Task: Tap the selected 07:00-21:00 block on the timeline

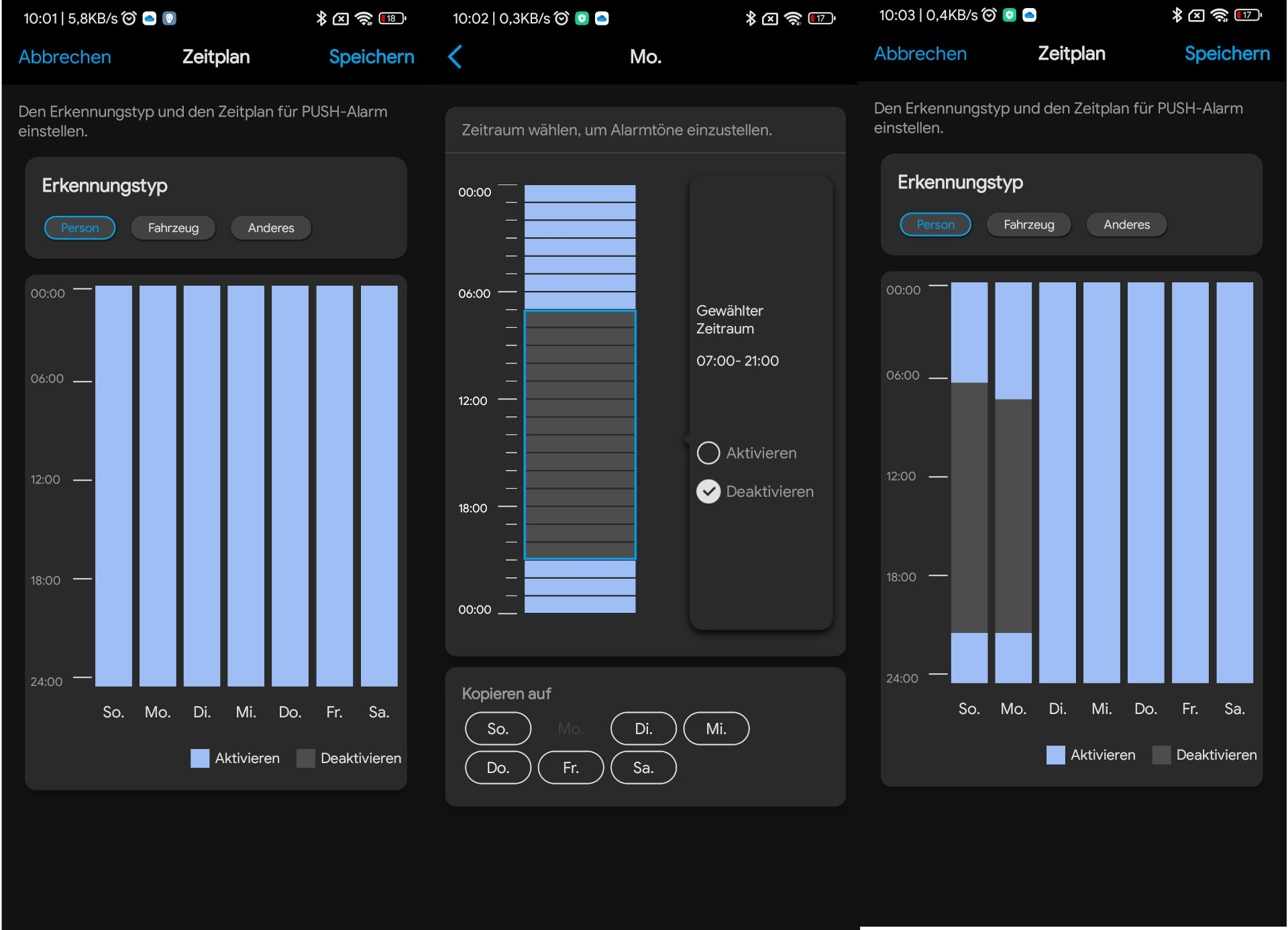Action: coord(580,434)
